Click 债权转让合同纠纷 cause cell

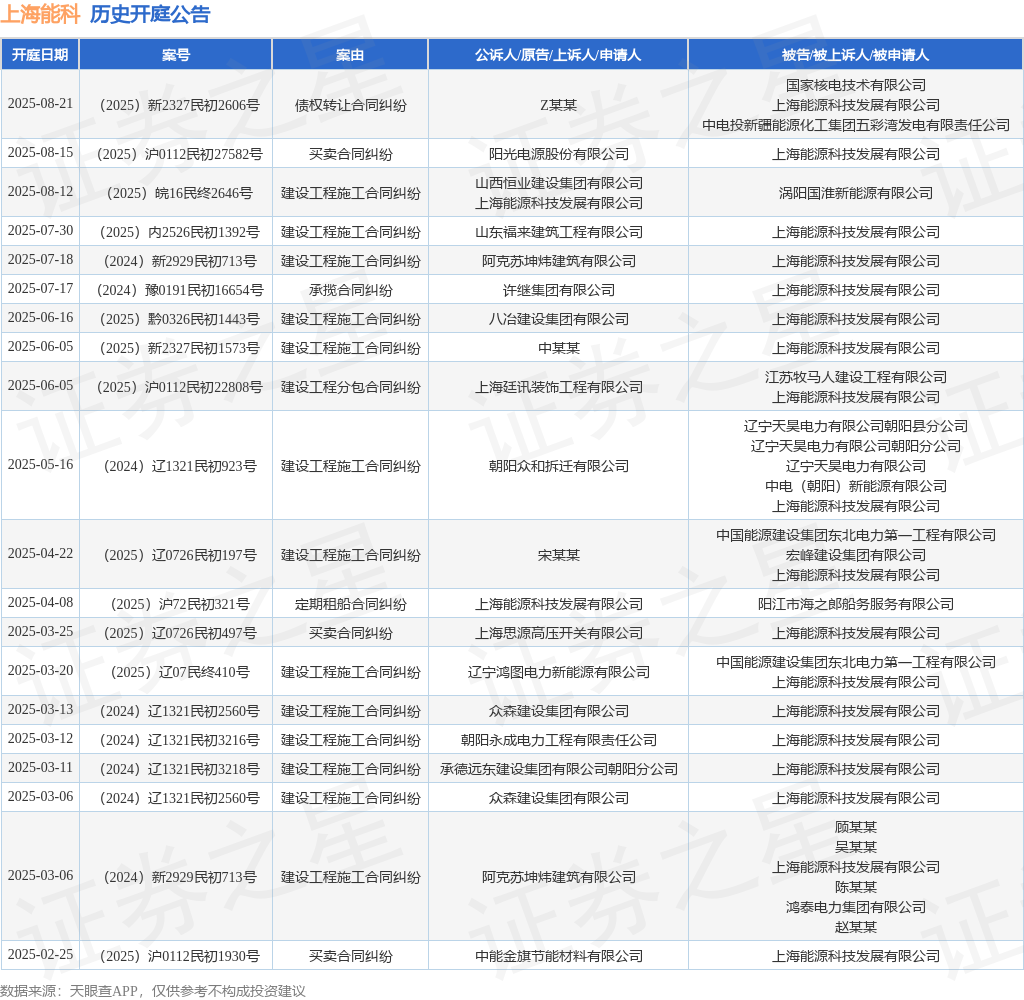click(x=351, y=105)
